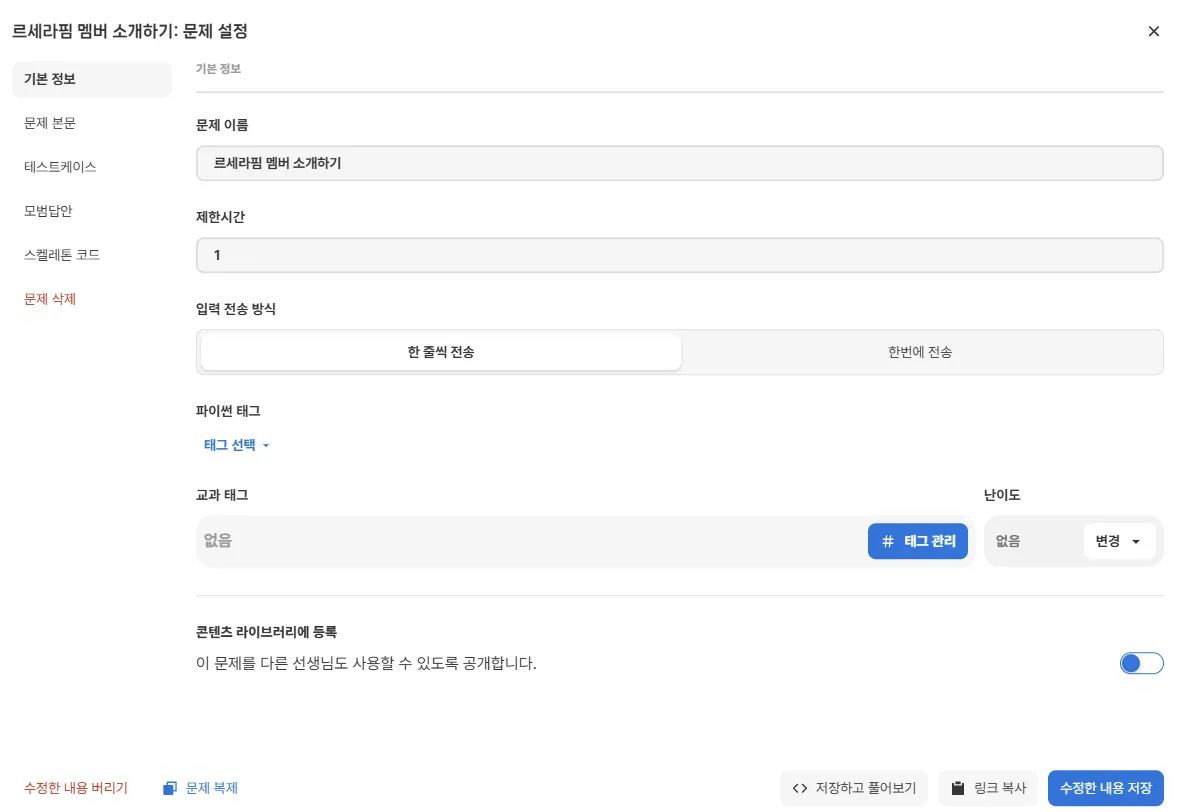Close the 문제 설정 dialog with X
1178x812 pixels.
[1154, 31]
